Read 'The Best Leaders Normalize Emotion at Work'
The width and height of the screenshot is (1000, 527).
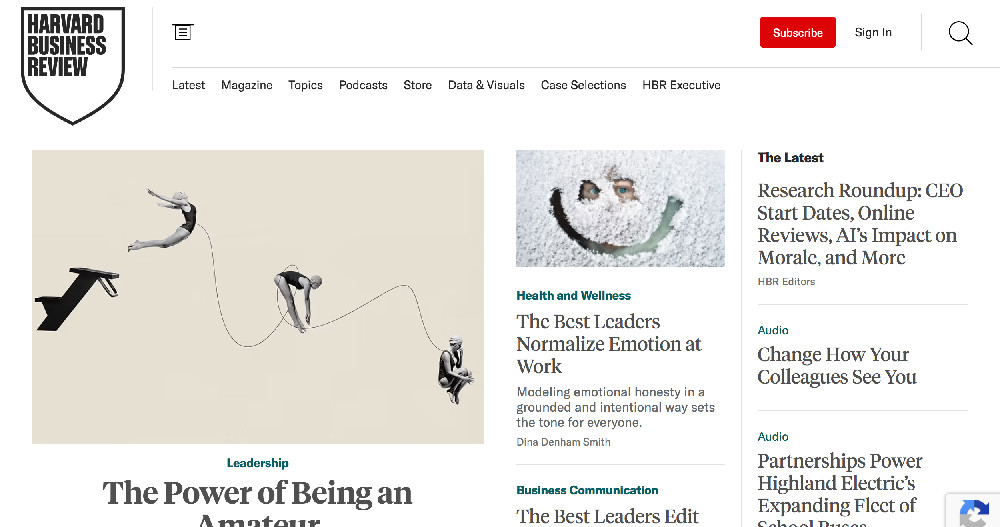click(608, 344)
